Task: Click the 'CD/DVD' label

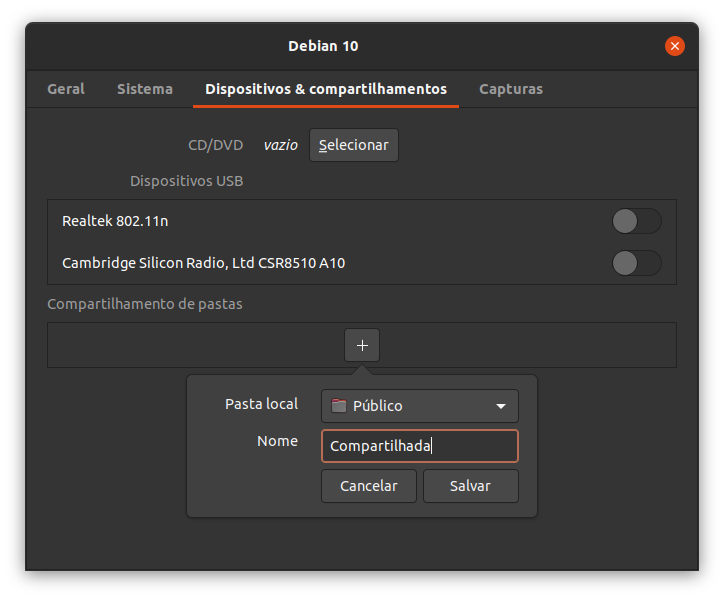Action: (216, 145)
